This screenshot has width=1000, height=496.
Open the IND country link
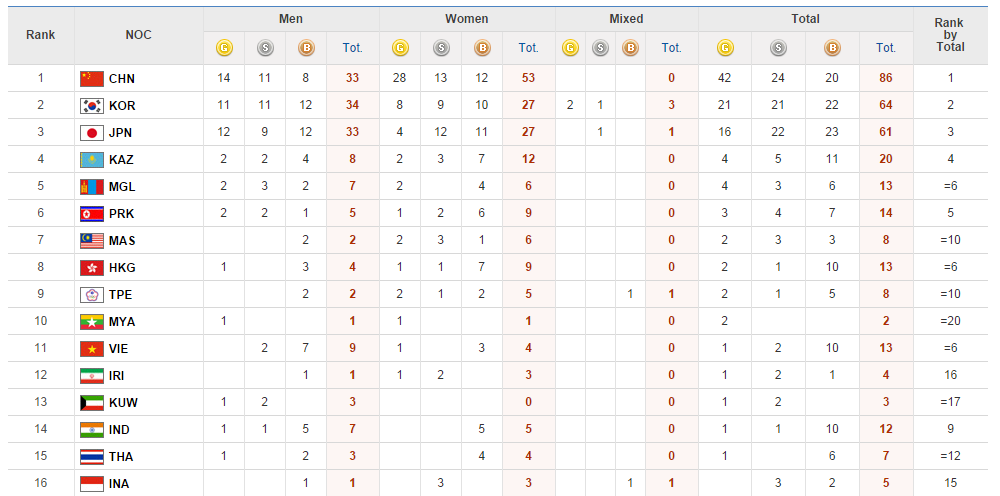click(121, 430)
